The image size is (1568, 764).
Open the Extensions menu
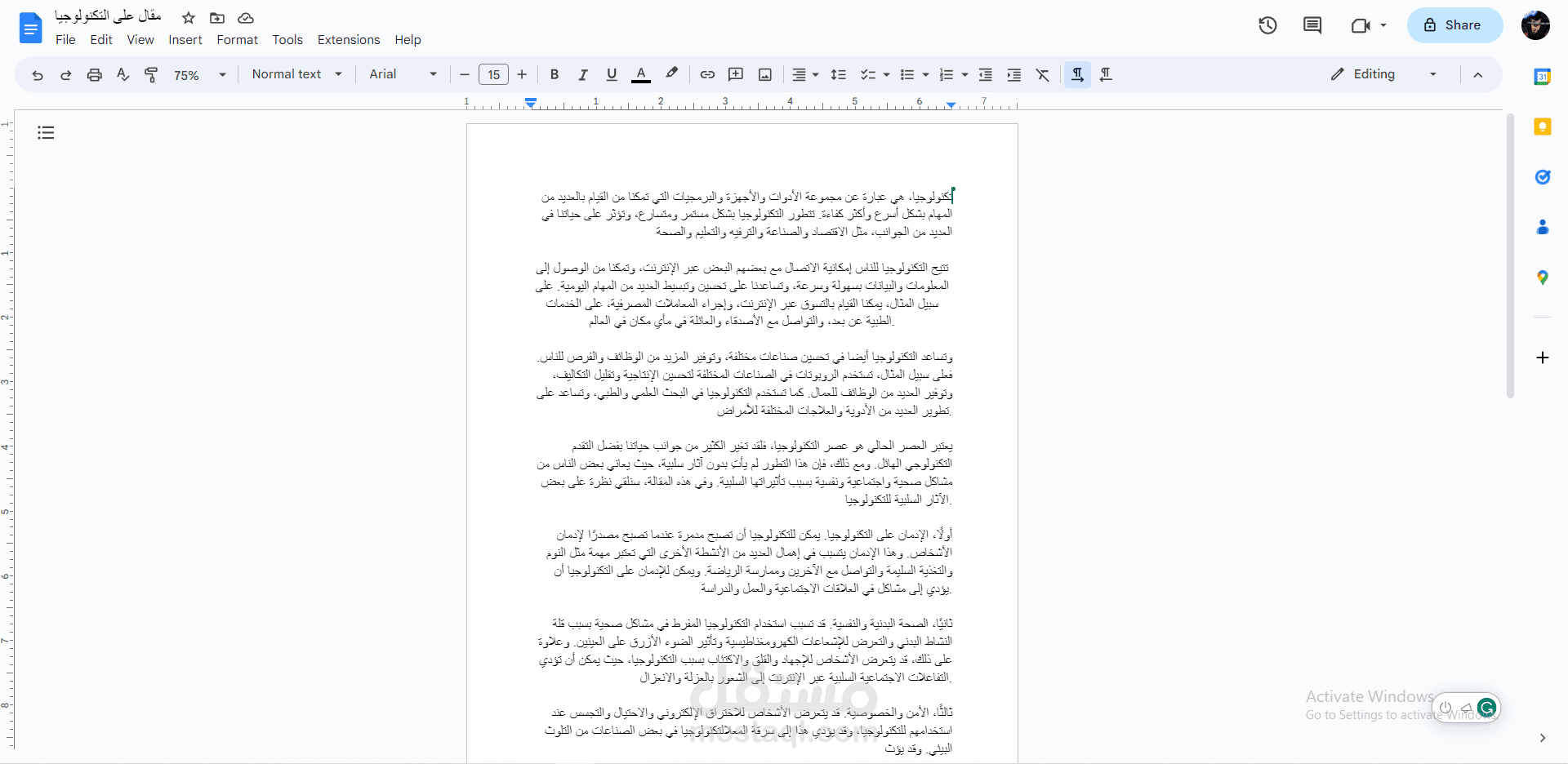pos(349,40)
